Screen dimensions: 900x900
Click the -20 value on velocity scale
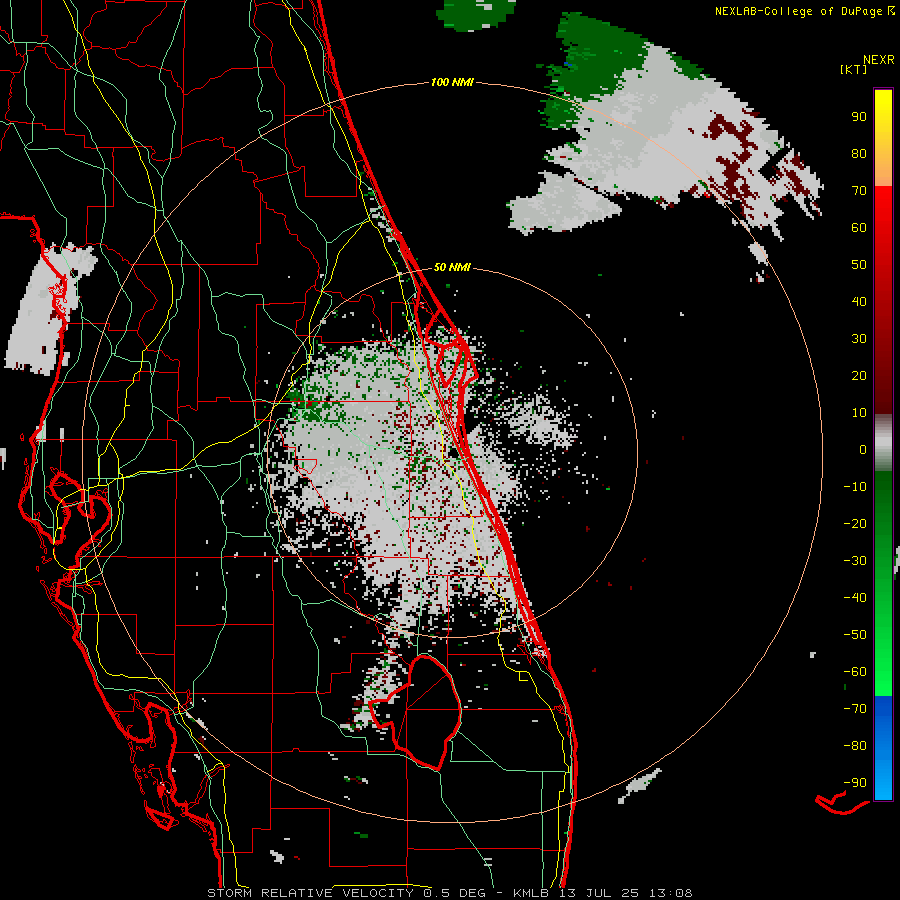tap(855, 524)
